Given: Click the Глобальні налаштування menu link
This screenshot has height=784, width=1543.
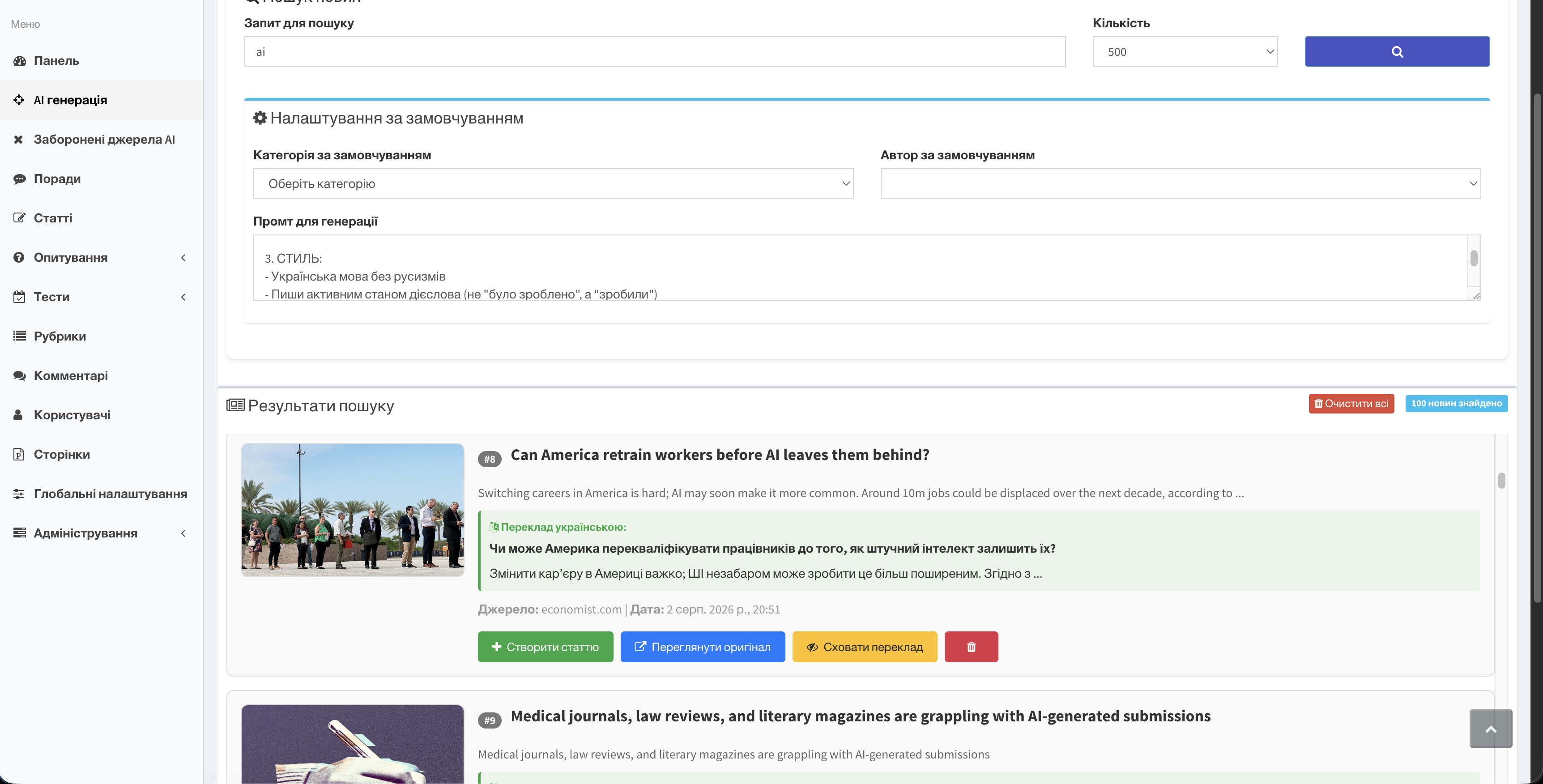Looking at the screenshot, I should coord(102,494).
